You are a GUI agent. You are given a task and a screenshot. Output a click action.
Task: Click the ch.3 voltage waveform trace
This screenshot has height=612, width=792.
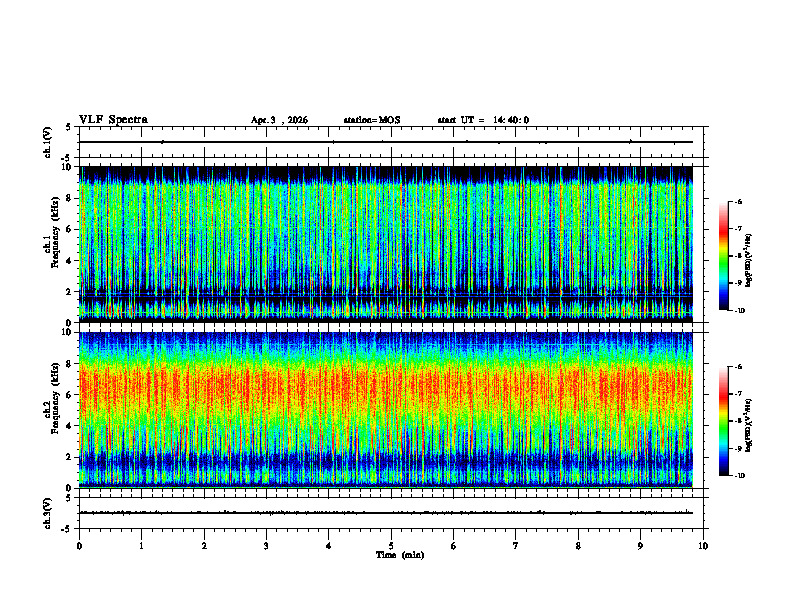click(386, 513)
